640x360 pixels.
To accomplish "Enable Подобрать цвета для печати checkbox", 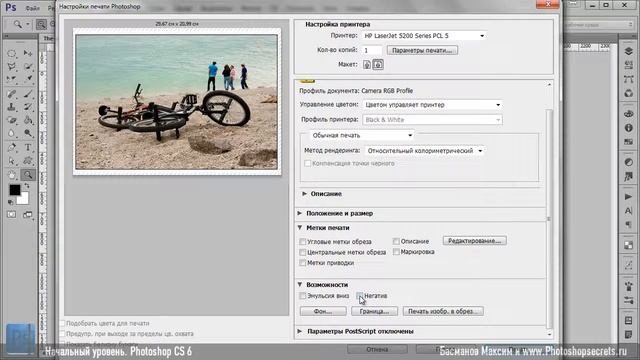I will [62, 323].
